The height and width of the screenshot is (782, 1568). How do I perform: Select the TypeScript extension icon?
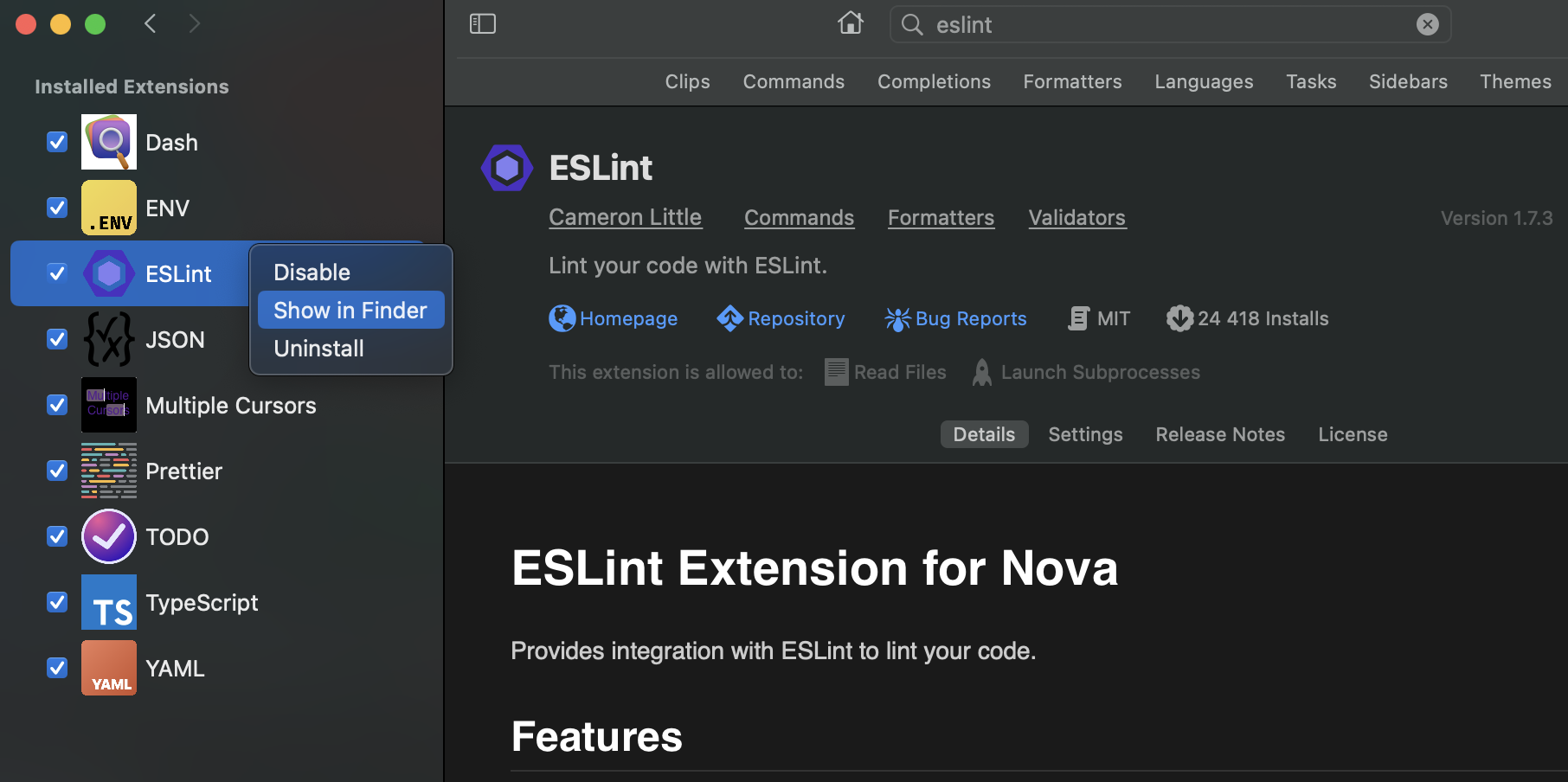pyautogui.click(x=108, y=602)
